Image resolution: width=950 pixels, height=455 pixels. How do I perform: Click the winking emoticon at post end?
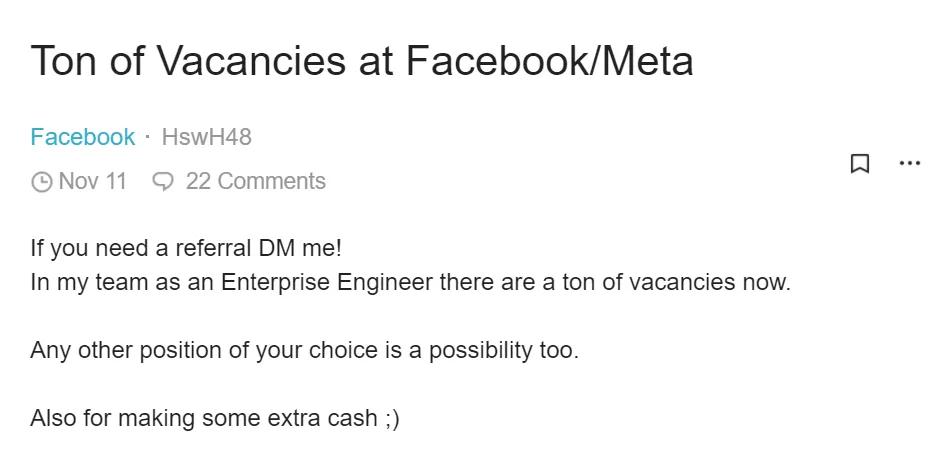tap(392, 419)
